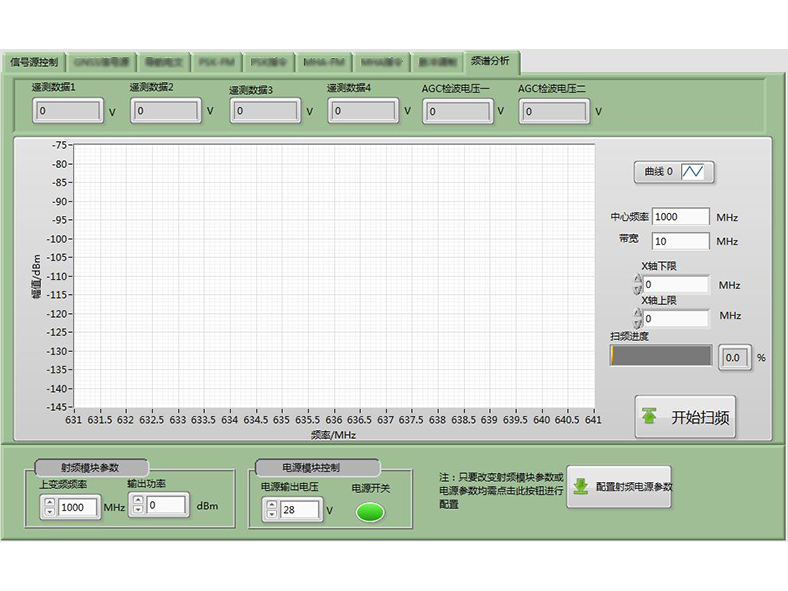Viewport: 788px width, 591px height.
Task: Click the AGC检波电压一 indicator field
Action: click(458, 112)
